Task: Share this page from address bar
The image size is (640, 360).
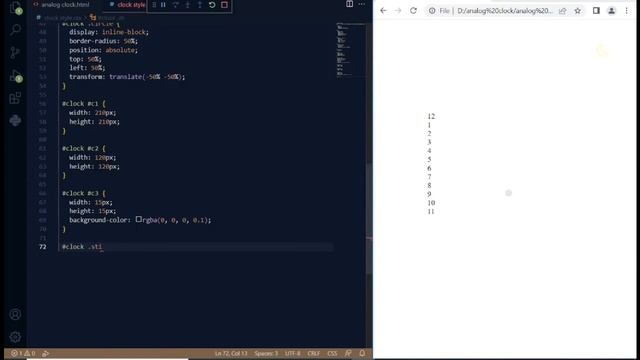Action: tap(563, 11)
